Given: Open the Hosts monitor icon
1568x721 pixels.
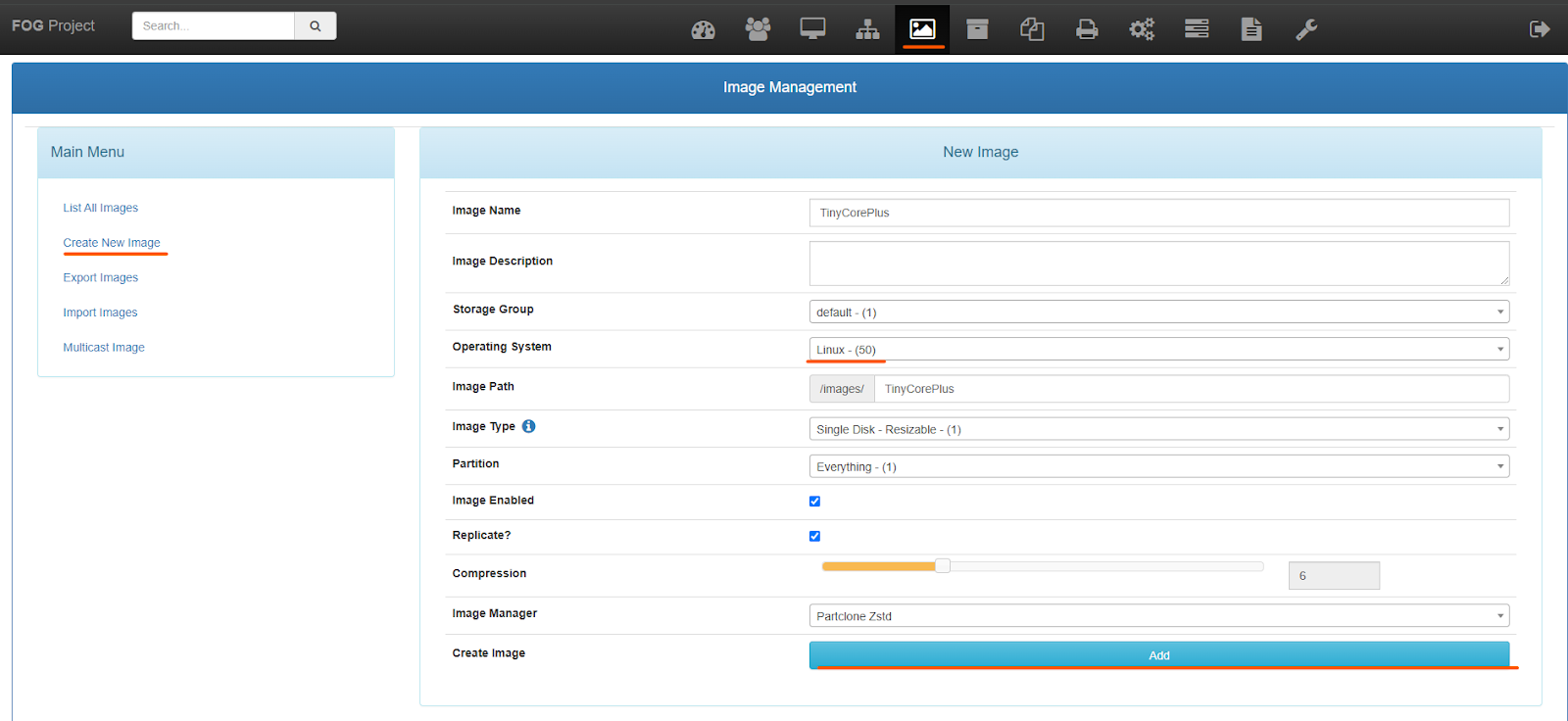Looking at the screenshot, I should (812, 29).
